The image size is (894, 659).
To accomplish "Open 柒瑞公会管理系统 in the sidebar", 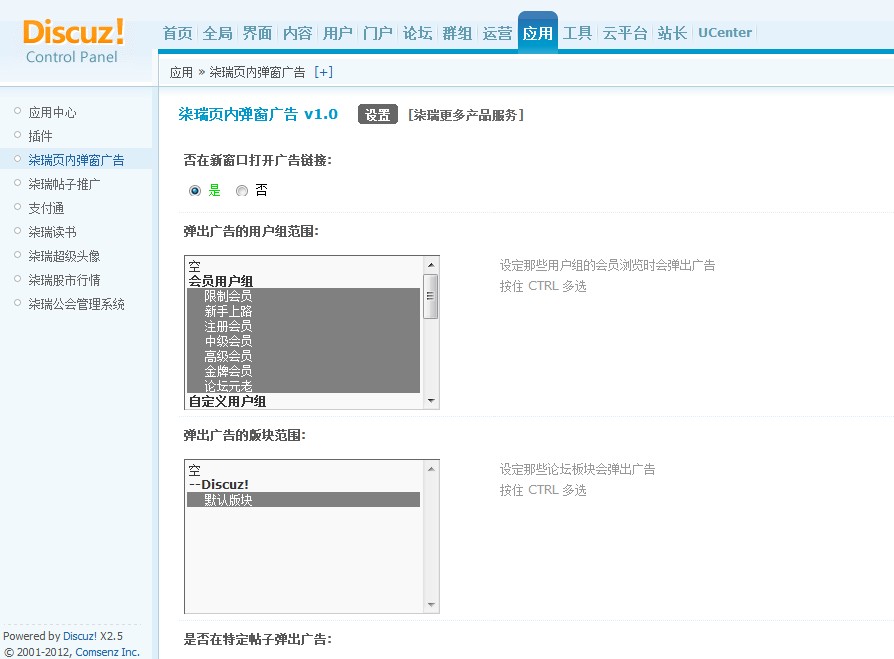I will click(76, 304).
